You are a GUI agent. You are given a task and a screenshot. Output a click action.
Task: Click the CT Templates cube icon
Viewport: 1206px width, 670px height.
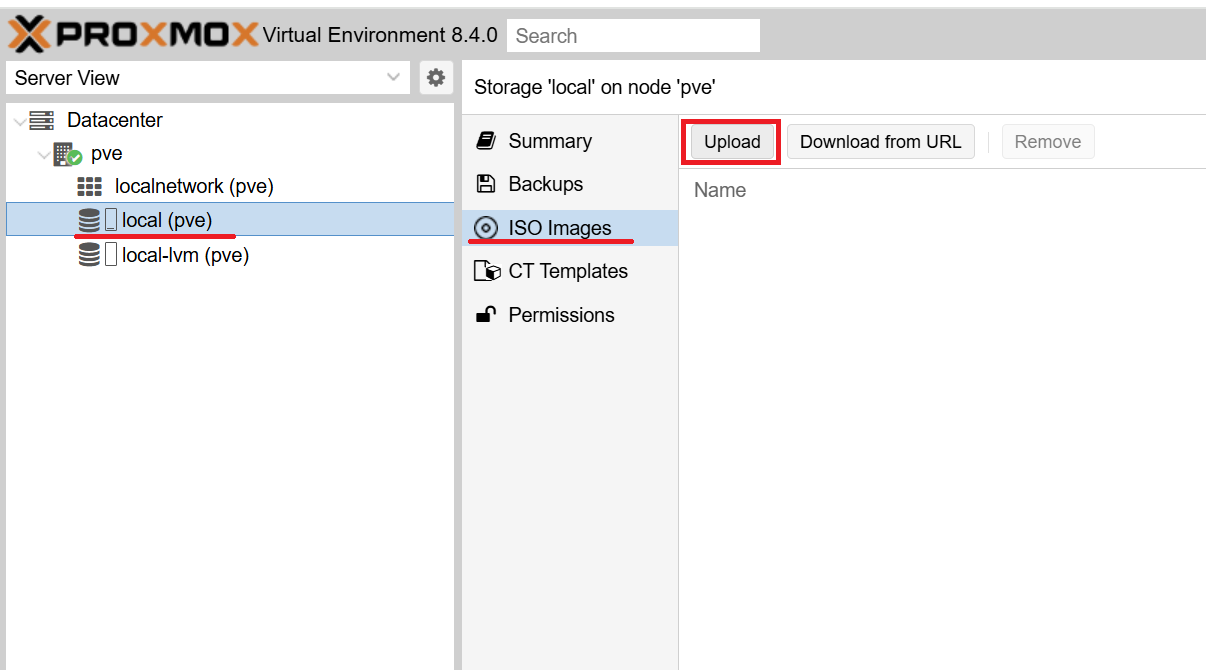pos(486,271)
